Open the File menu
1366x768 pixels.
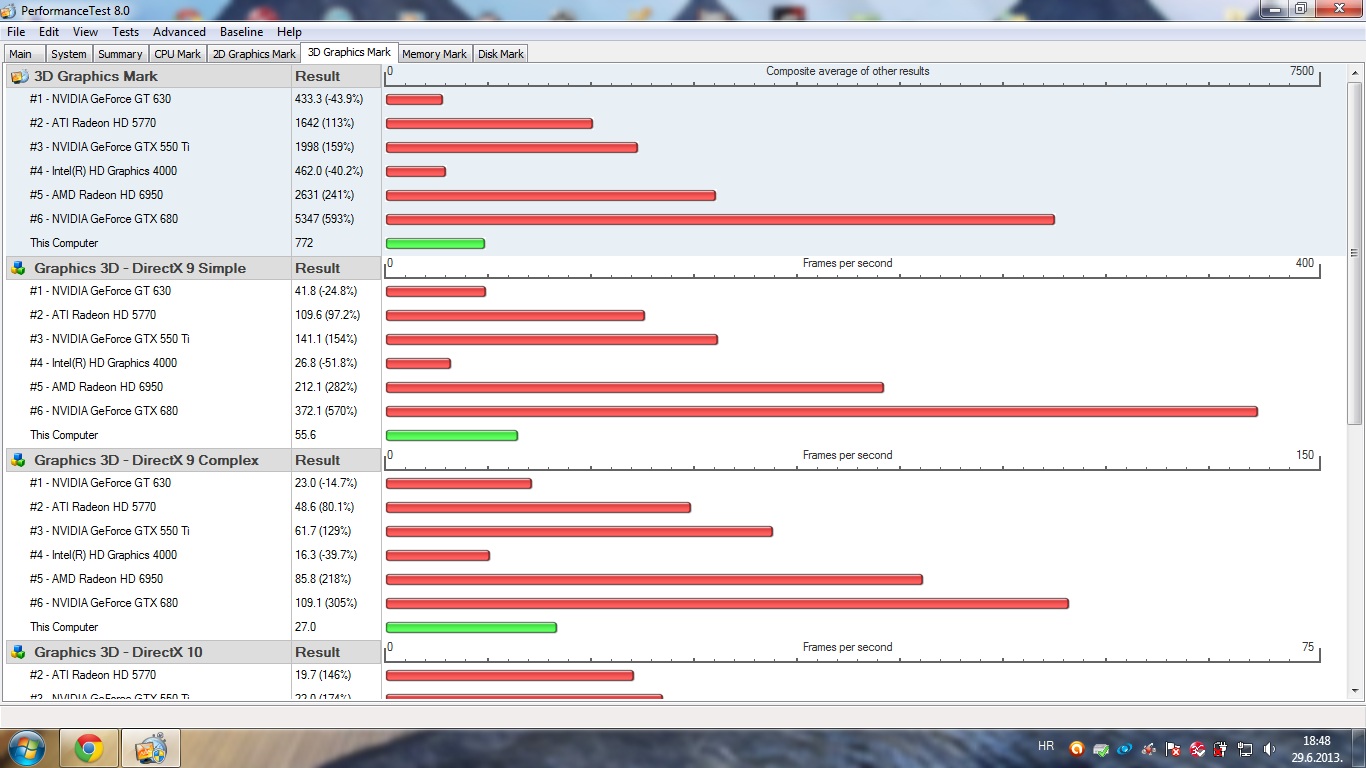(15, 32)
